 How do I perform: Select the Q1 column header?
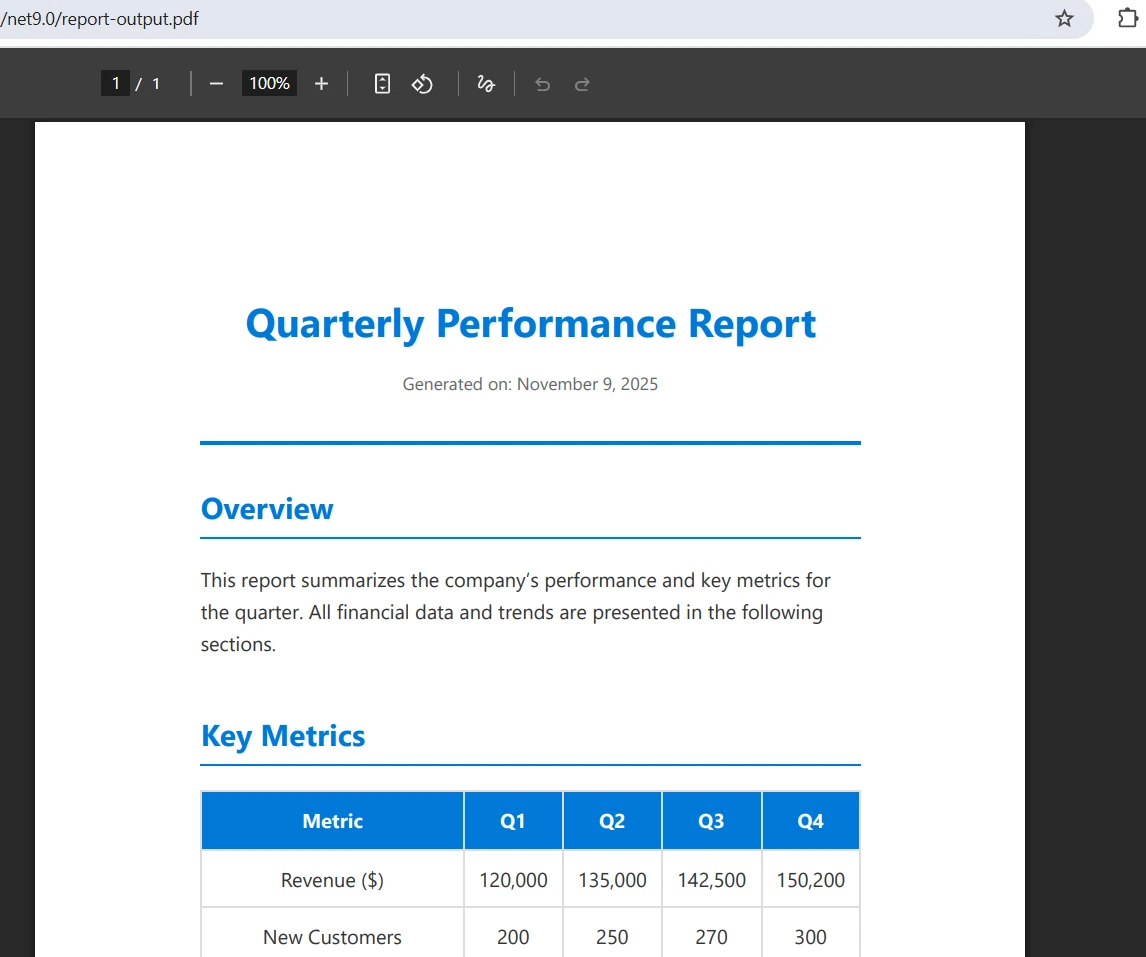pyautogui.click(x=512, y=821)
